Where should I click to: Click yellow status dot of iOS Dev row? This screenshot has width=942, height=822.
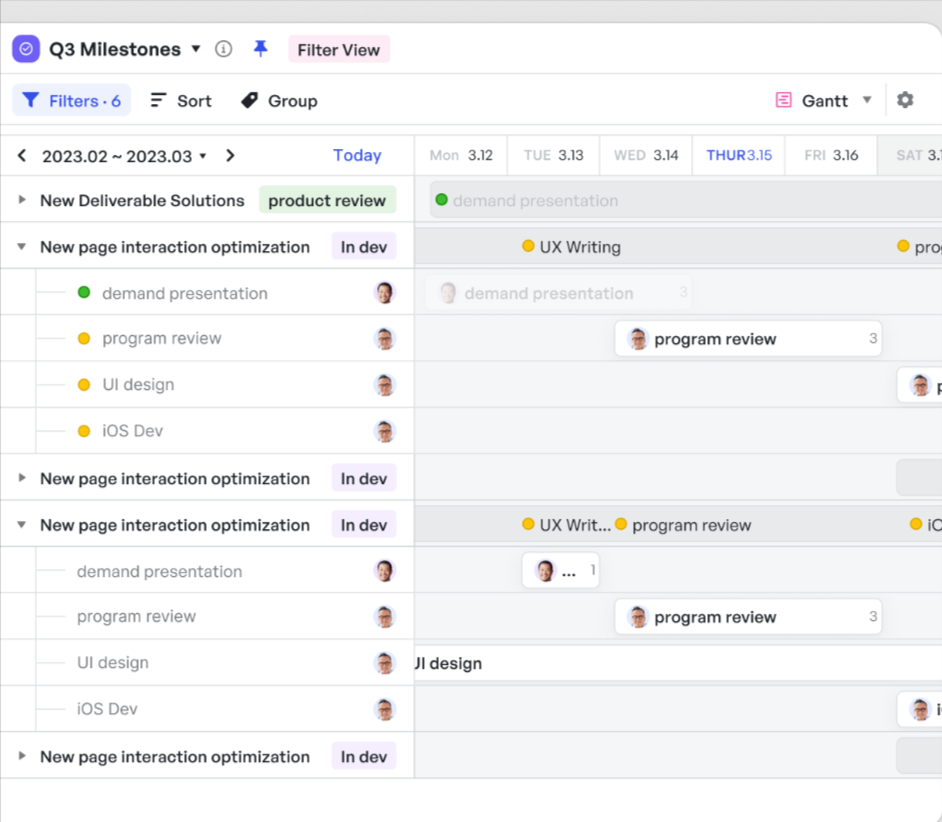point(84,431)
